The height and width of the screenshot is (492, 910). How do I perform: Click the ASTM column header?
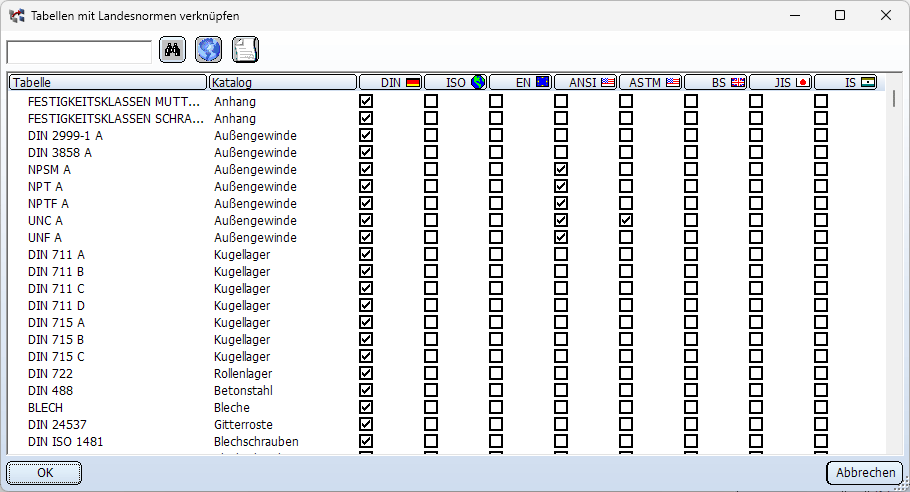[x=651, y=82]
